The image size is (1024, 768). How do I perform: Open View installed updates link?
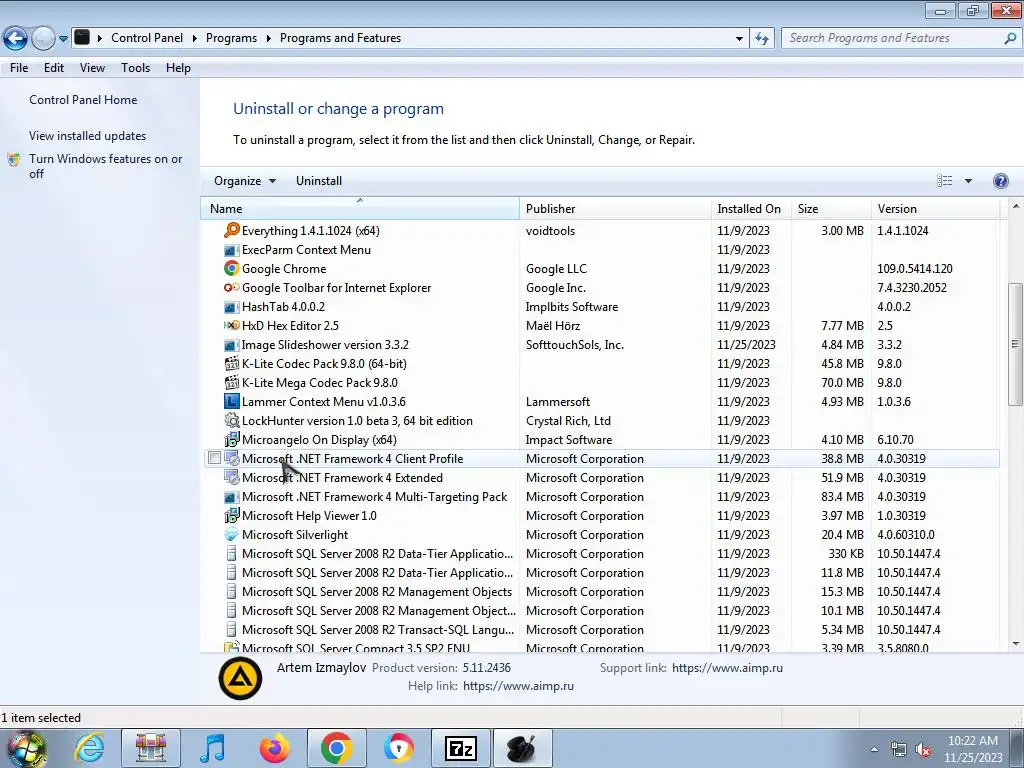click(x=88, y=136)
